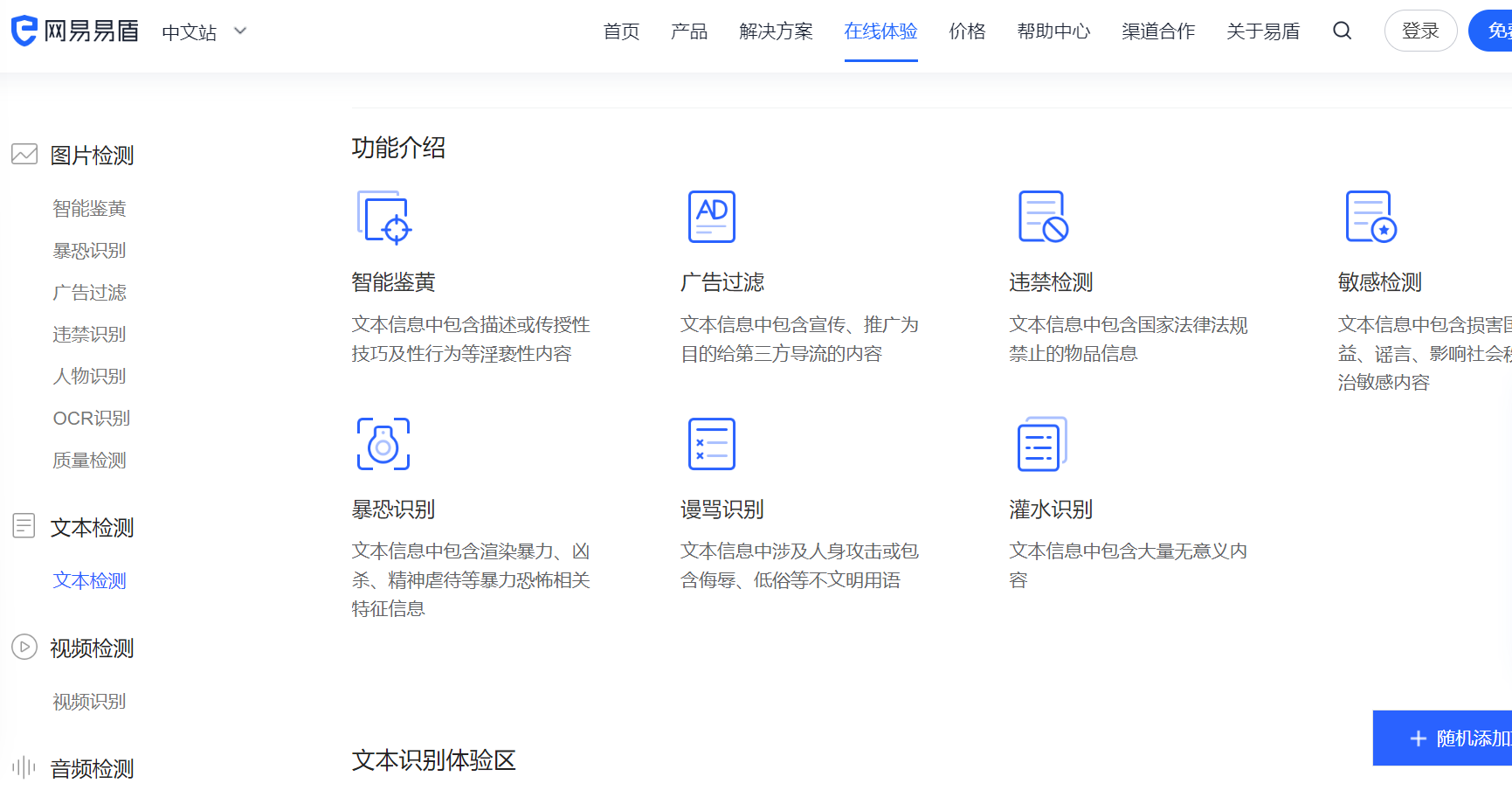Click the 图片检测 sidebar icon
This screenshot has height=804, width=1512.
pos(24,153)
